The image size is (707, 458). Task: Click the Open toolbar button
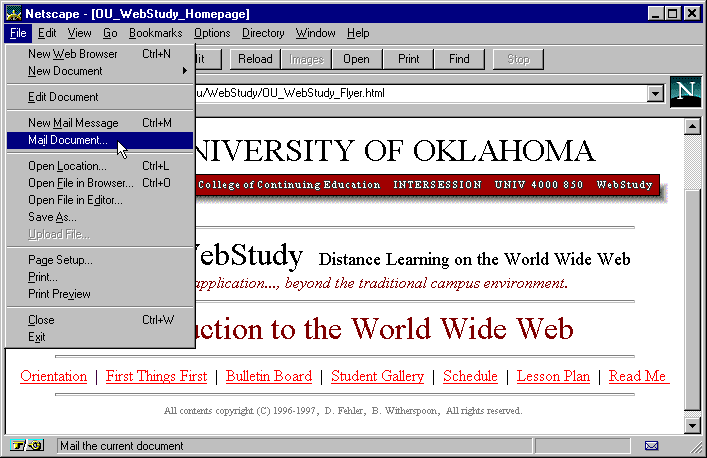pos(356,59)
